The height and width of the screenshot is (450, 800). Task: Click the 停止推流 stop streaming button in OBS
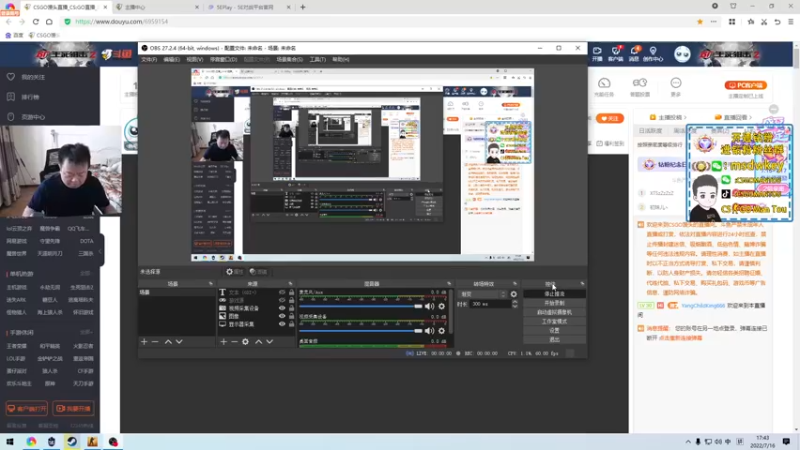pyautogui.click(x=555, y=294)
